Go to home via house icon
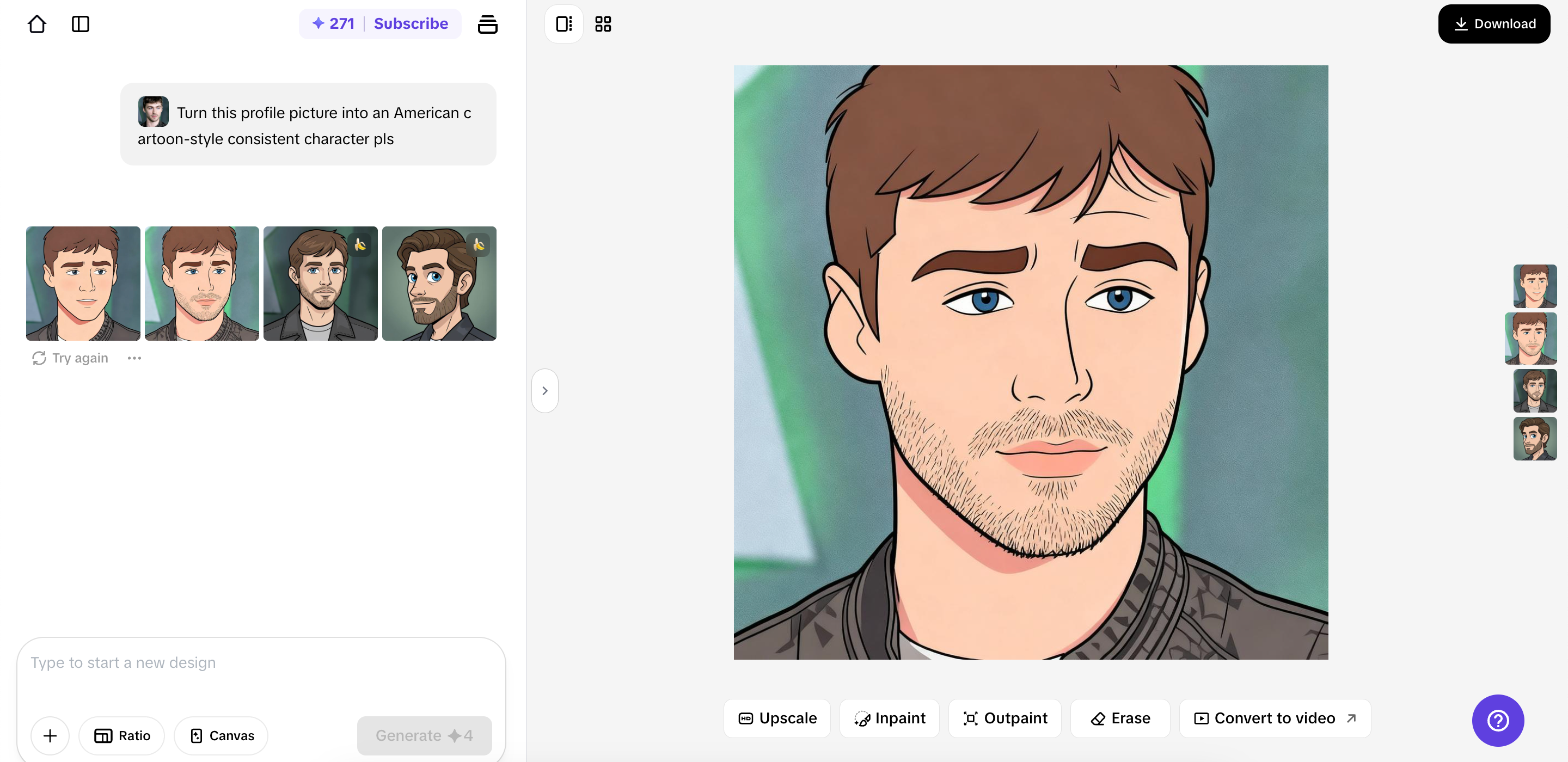1568x762 pixels. (36, 24)
